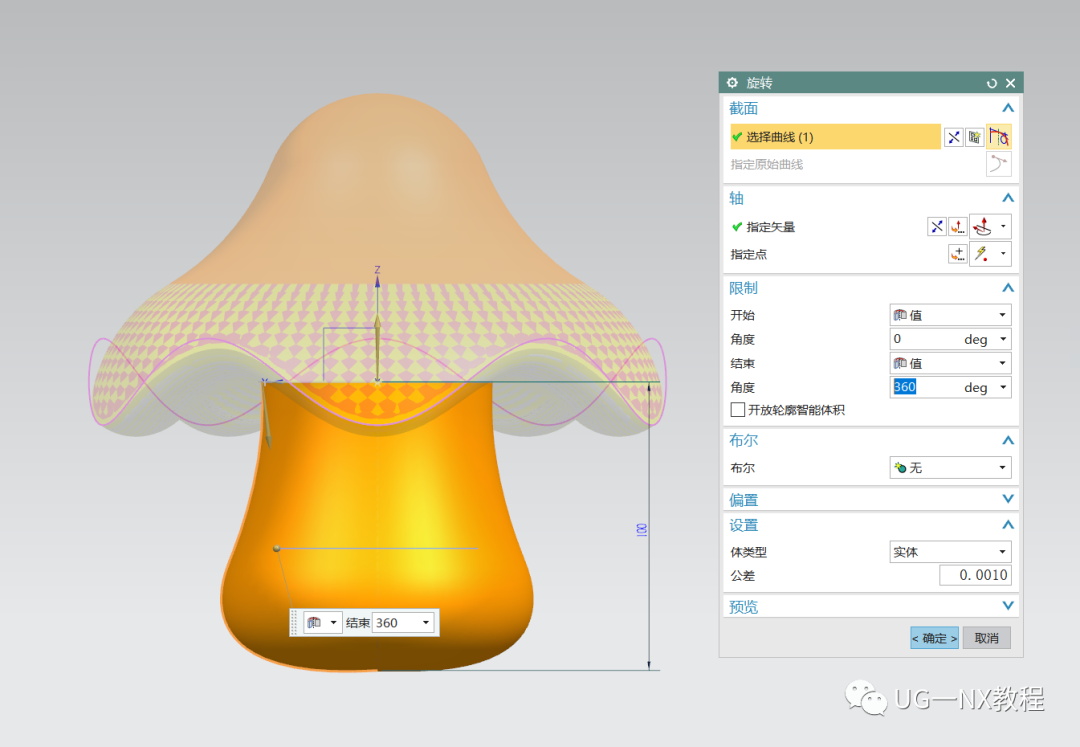Reverse the vector direction icon beside 指定矢量
Screen dimensions: 1080x747
937,227
